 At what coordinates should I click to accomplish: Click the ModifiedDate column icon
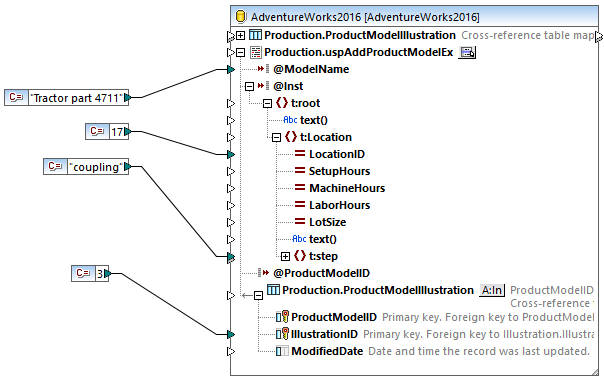coord(282,351)
